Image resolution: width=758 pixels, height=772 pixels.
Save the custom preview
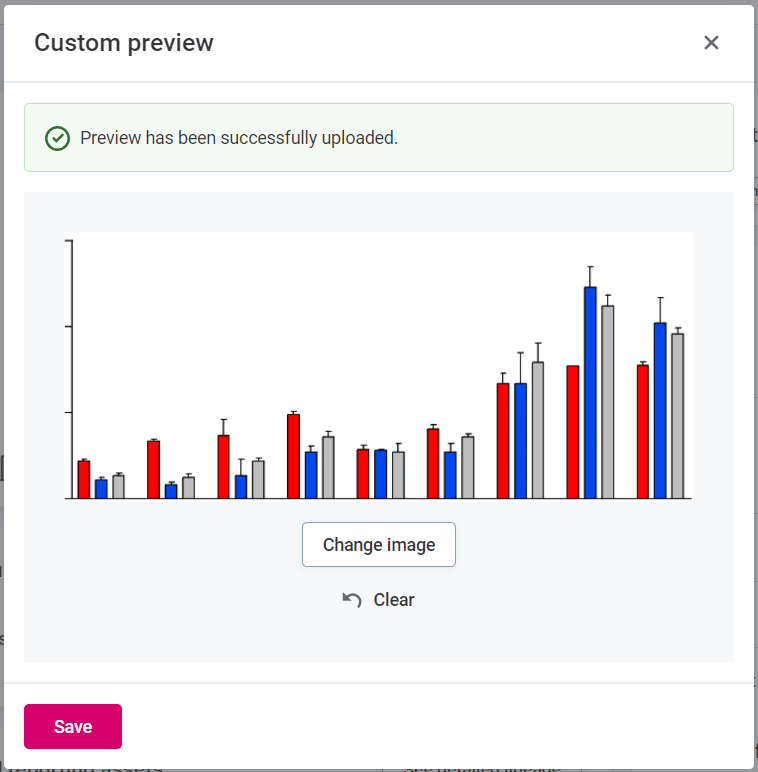(x=73, y=727)
